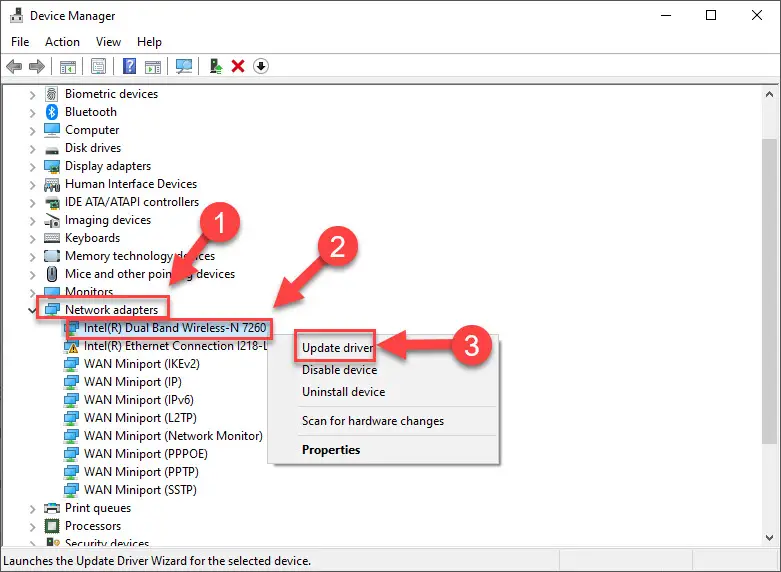The height and width of the screenshot is (572, 781).
Task: Click the Human Interface Devices icon
Action: click(52, 184)
